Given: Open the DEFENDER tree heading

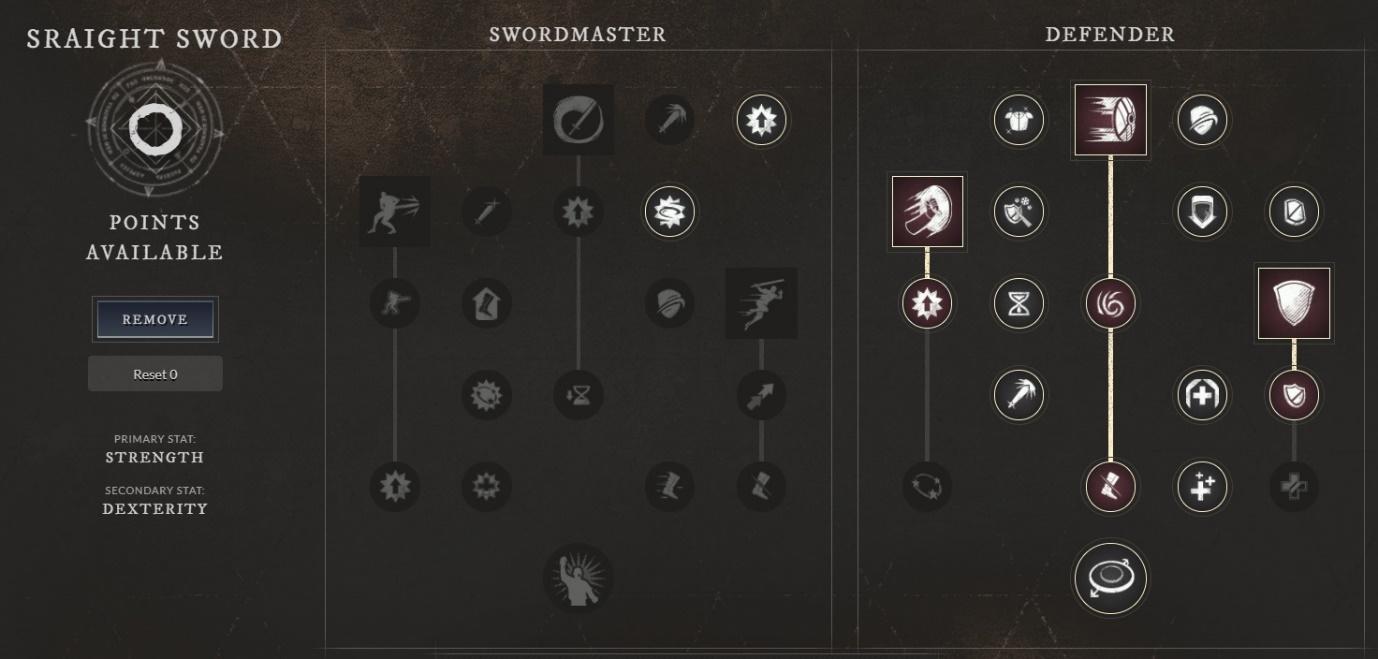Looking at the screenshot, I should coord(1110,34).
